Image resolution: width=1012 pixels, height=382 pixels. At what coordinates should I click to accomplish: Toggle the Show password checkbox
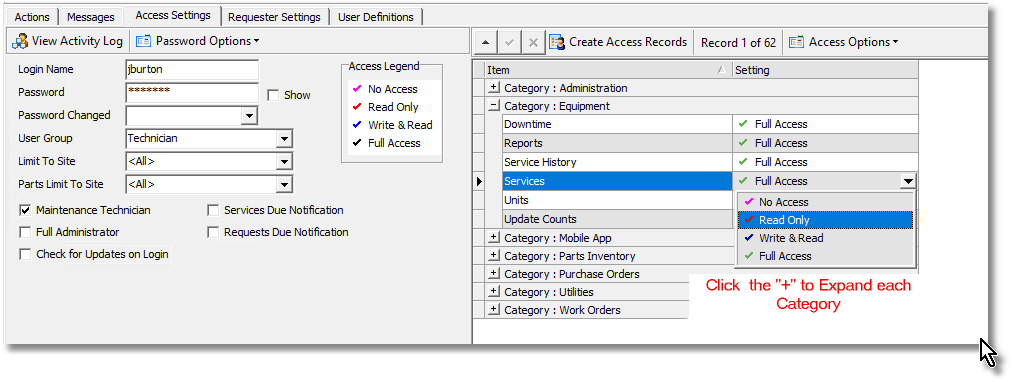point(273,96)
